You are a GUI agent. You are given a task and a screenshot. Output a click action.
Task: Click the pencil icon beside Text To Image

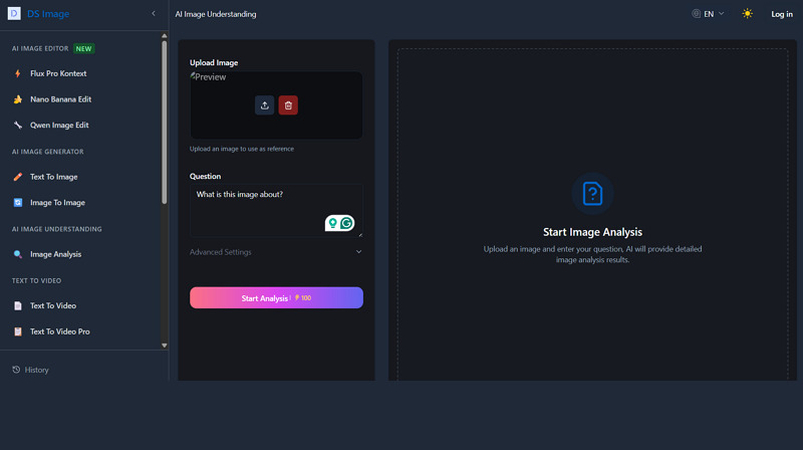tap(18, 177)
